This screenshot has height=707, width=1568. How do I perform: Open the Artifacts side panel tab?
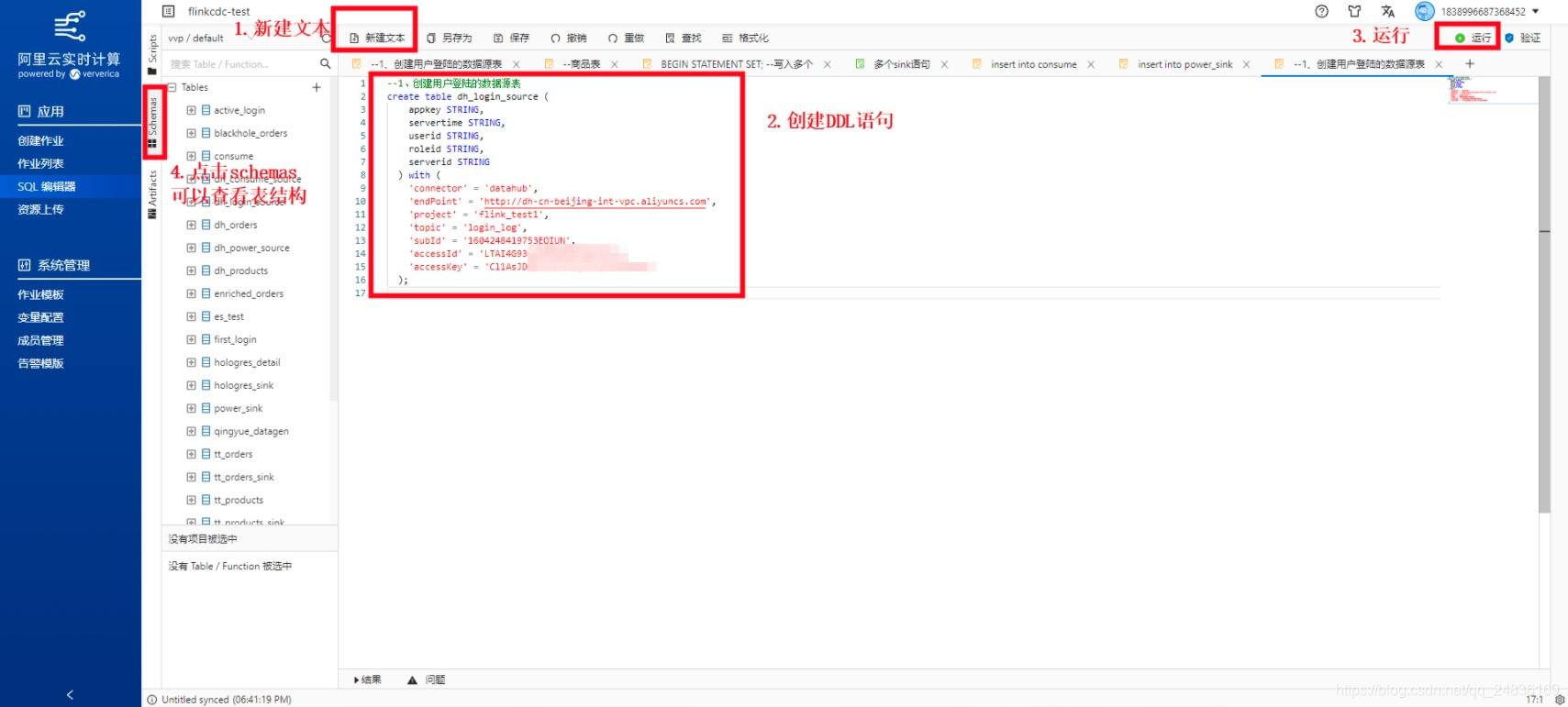click(152, 194)
